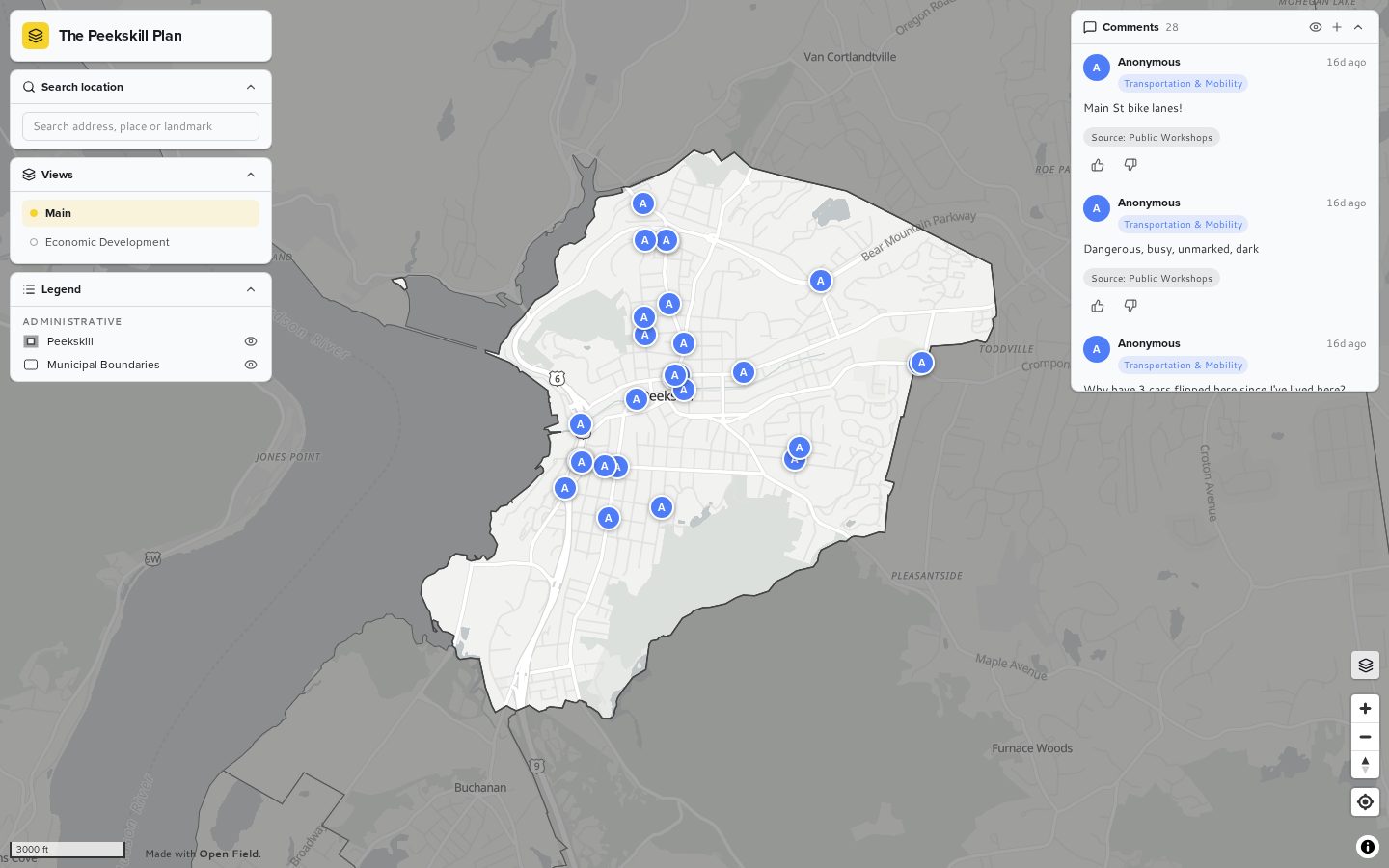
Task: Click the comment marker near Bear Mountain Parkway
Action: pyautogui.click(x=820, y=281)
